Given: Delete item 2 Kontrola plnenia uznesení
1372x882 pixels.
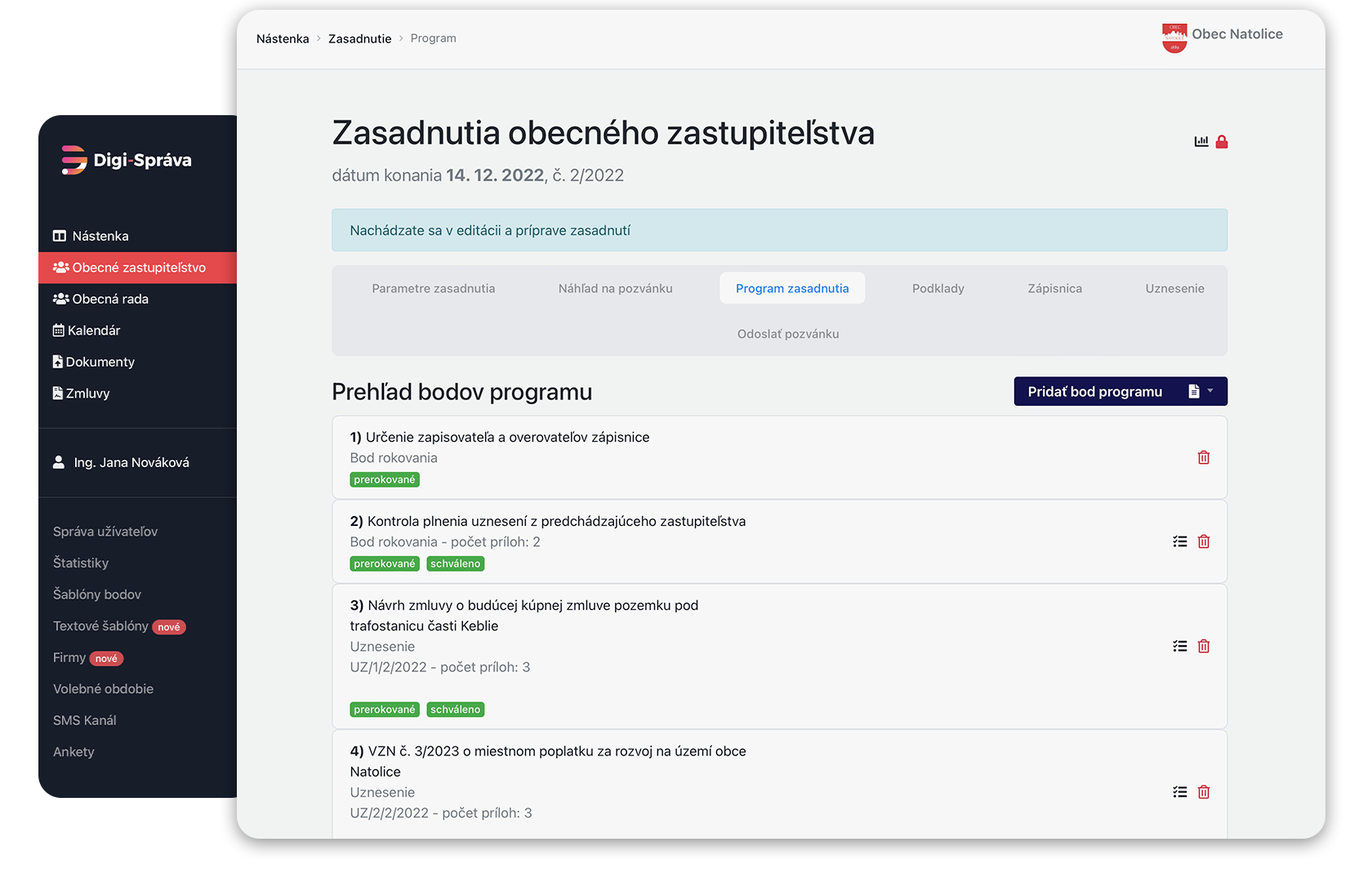Looking at the screenshot, I should [x=1204, y=541].
